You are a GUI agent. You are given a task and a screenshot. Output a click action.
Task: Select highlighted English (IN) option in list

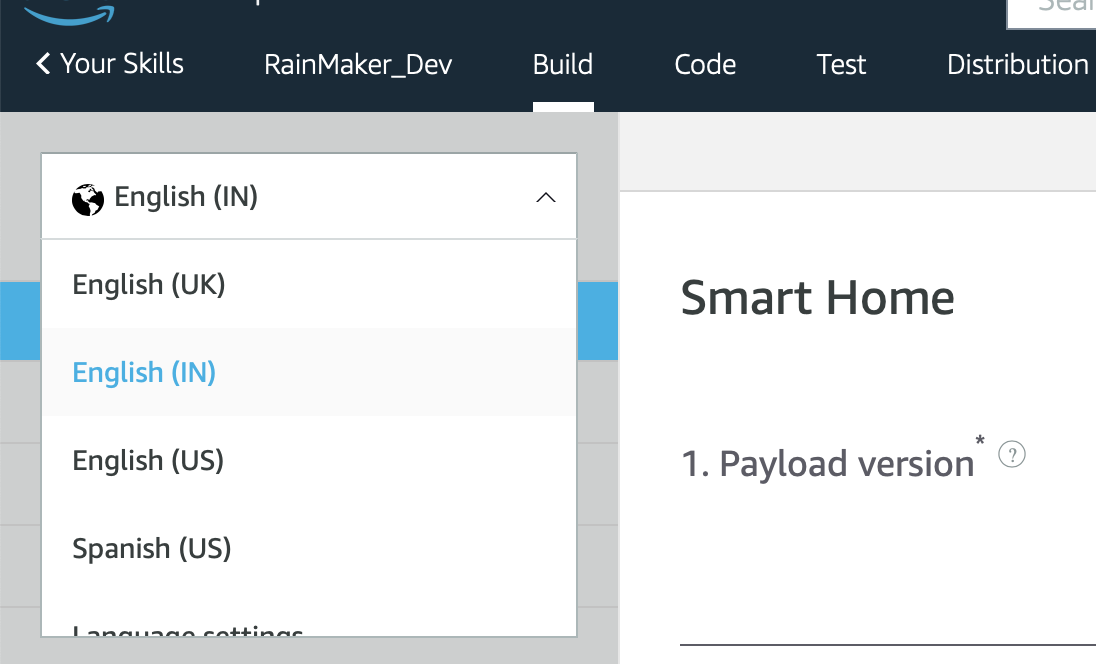[x=309, y=373]
